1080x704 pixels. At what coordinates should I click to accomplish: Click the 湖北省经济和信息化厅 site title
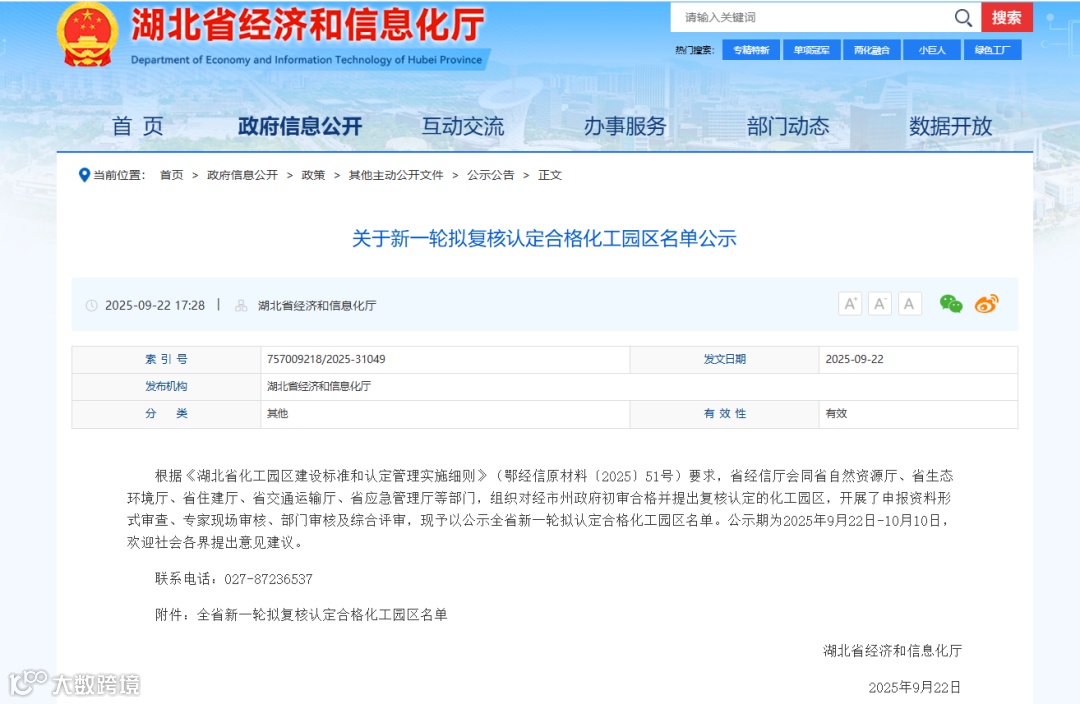coord(309,25)
